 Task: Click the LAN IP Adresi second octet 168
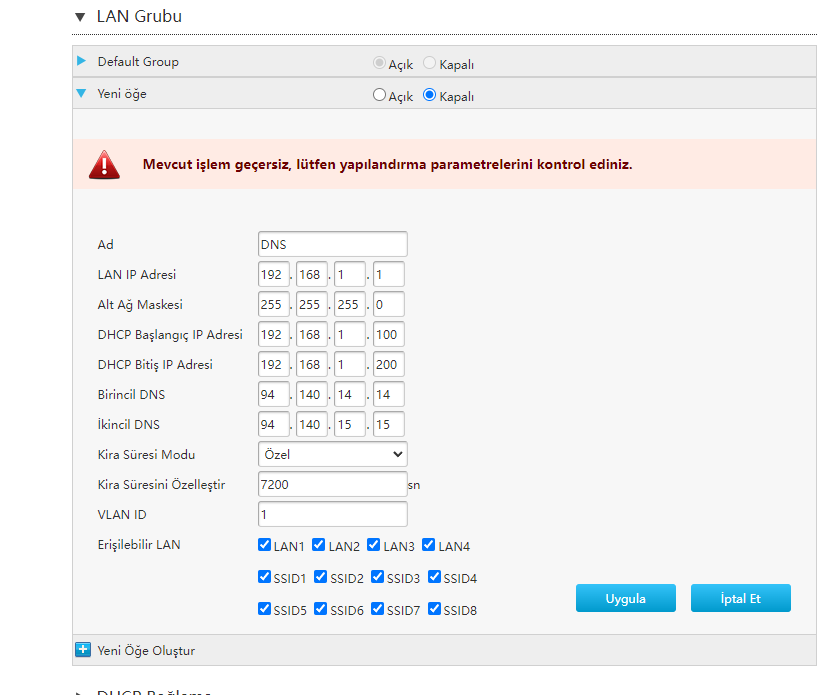coord(312,274)
